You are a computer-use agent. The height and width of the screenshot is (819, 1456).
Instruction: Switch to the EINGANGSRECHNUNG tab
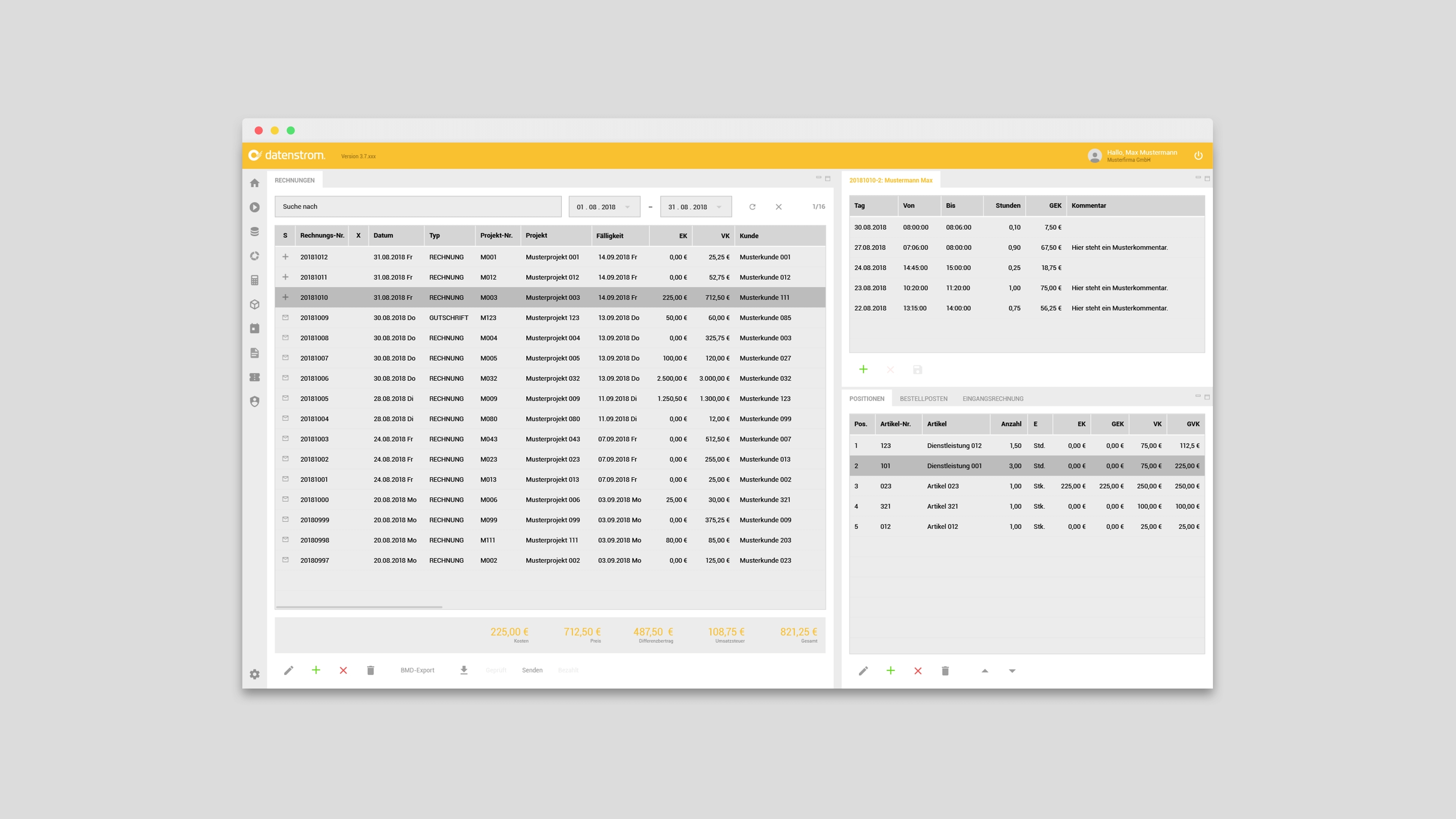[x=993, y=399]
